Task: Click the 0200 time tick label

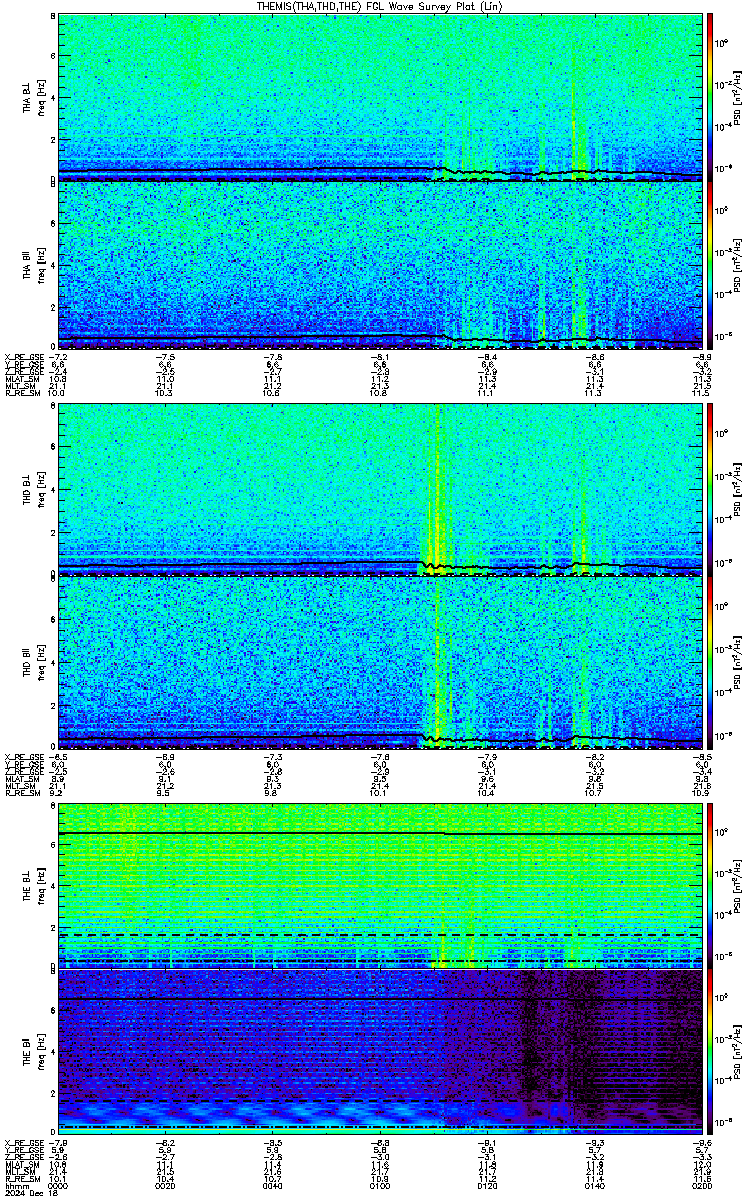Action: (x=701, y=1185)
